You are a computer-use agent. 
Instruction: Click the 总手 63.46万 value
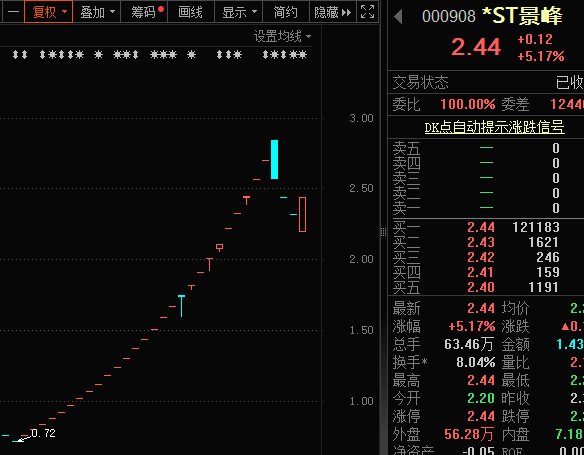(x=469, y=344)
